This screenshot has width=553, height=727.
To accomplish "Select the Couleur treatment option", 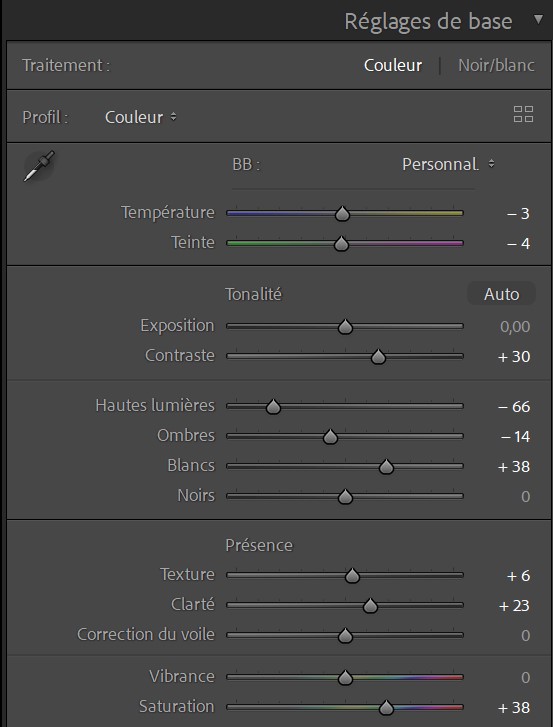I will point(393,65).
